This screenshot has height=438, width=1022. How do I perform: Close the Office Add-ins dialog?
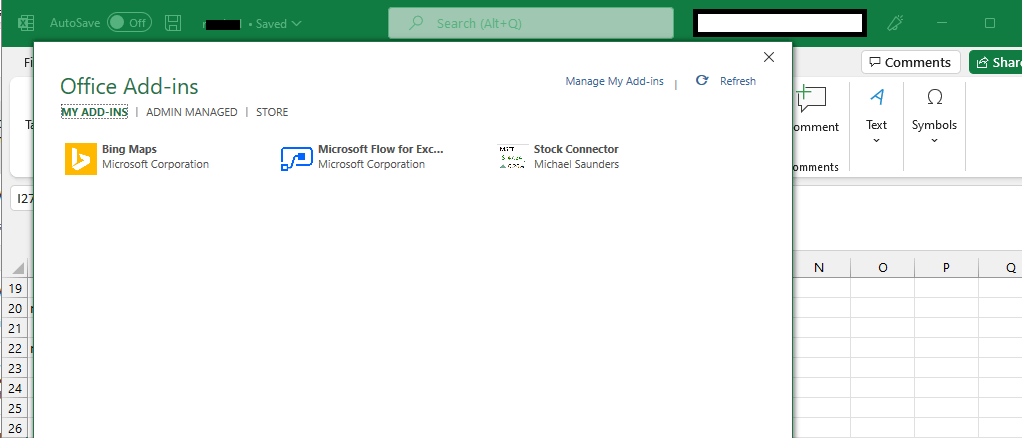click(x=769, y=57)
